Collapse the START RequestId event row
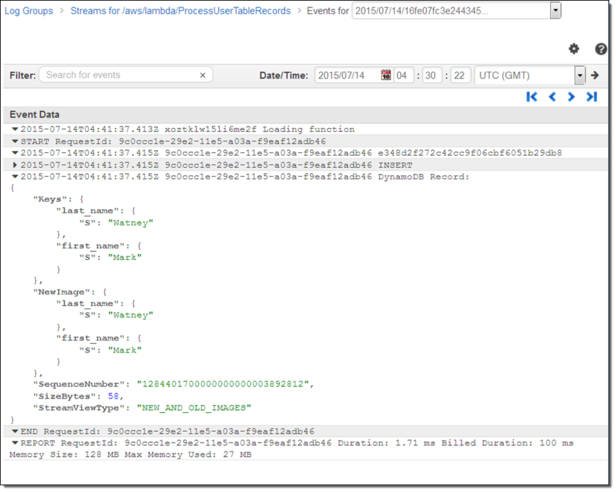This screenshot has width=616, height=492. point(15,141)
